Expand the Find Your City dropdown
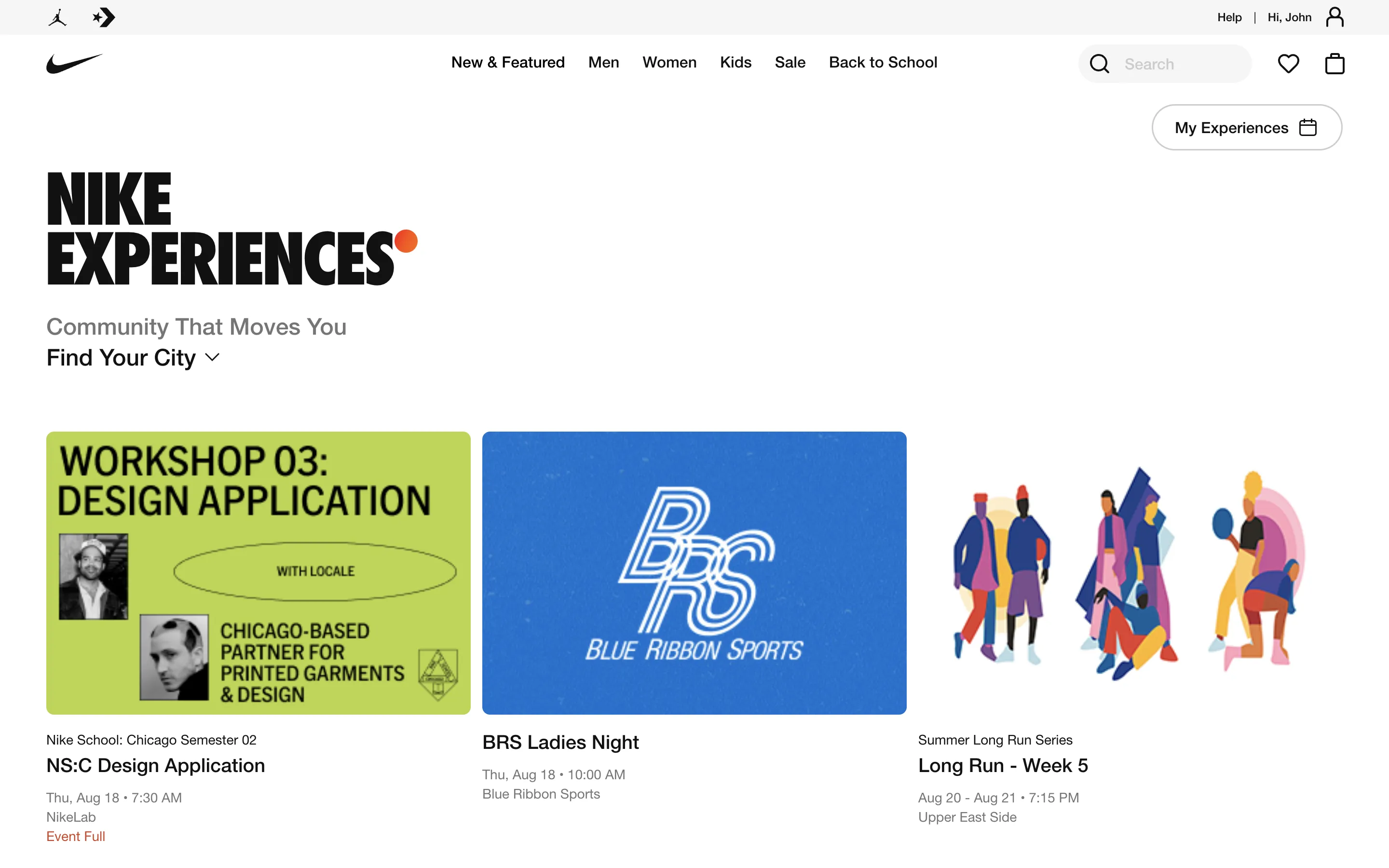The image size is (1389, 868). point(121,358)
